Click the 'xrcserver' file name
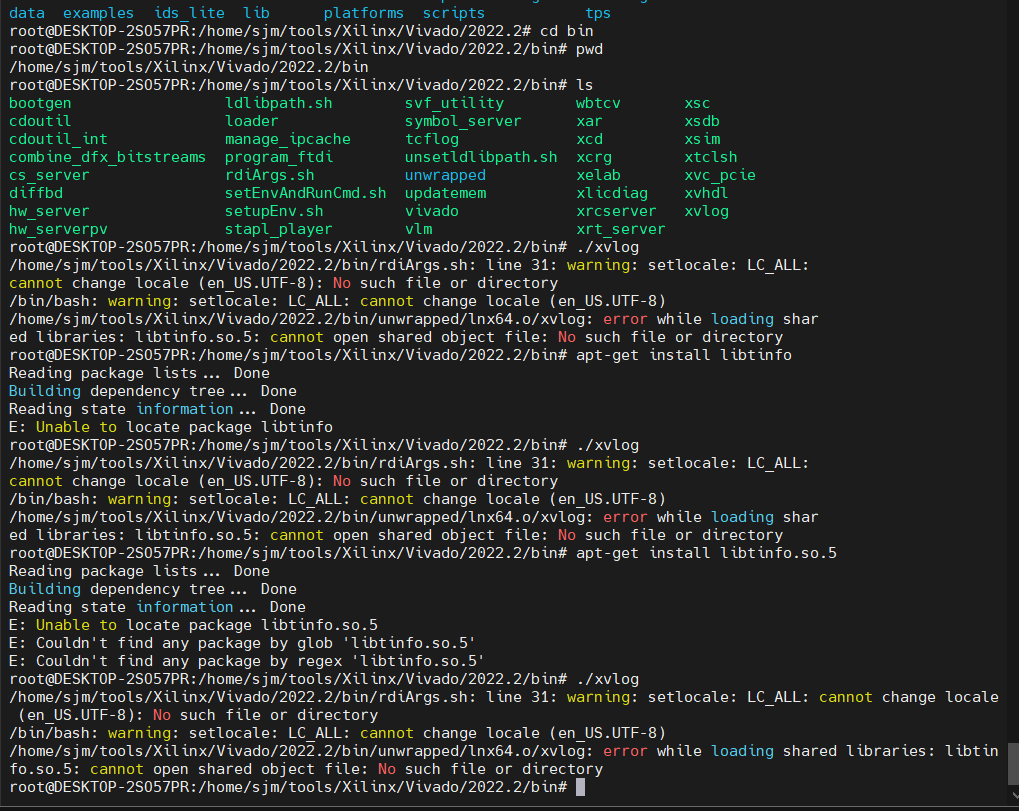The width and height of the screenshot is (1019, 811). (616, 211)
